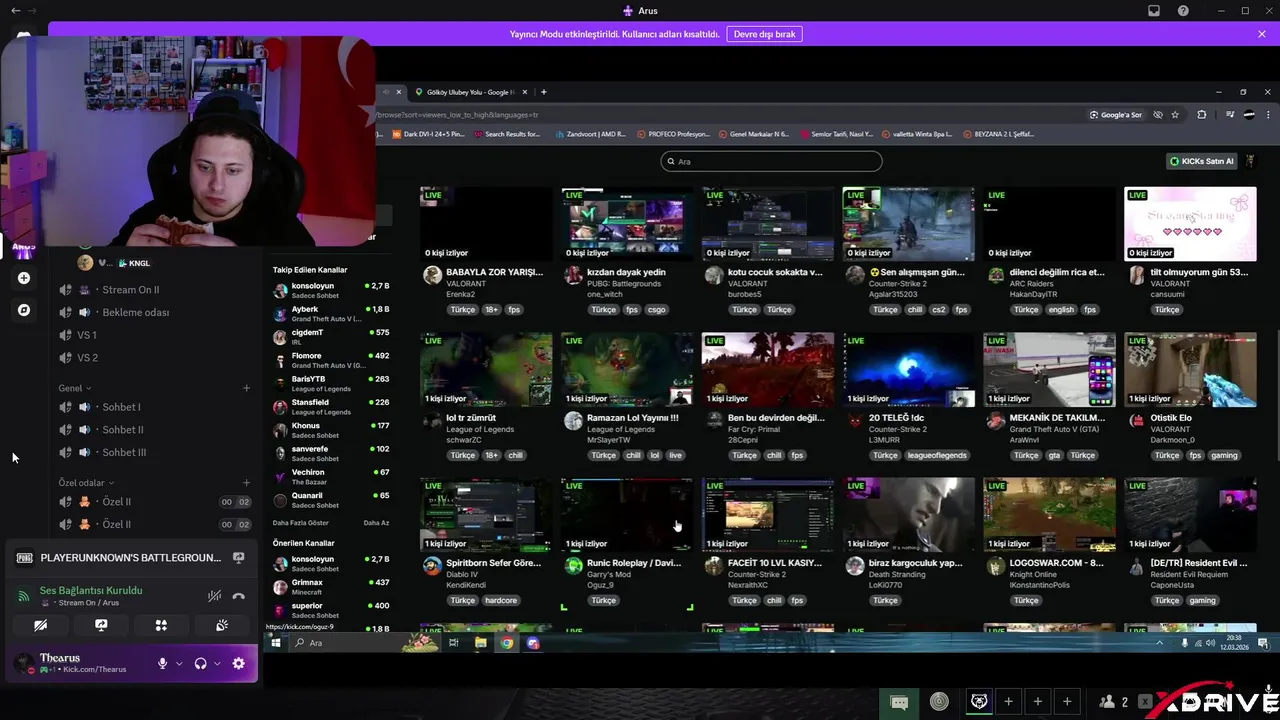Viewport: 1280px width, 720px height.
Task: Open followed channel Flomore in Kick sidebar
Action: point(331,360)
